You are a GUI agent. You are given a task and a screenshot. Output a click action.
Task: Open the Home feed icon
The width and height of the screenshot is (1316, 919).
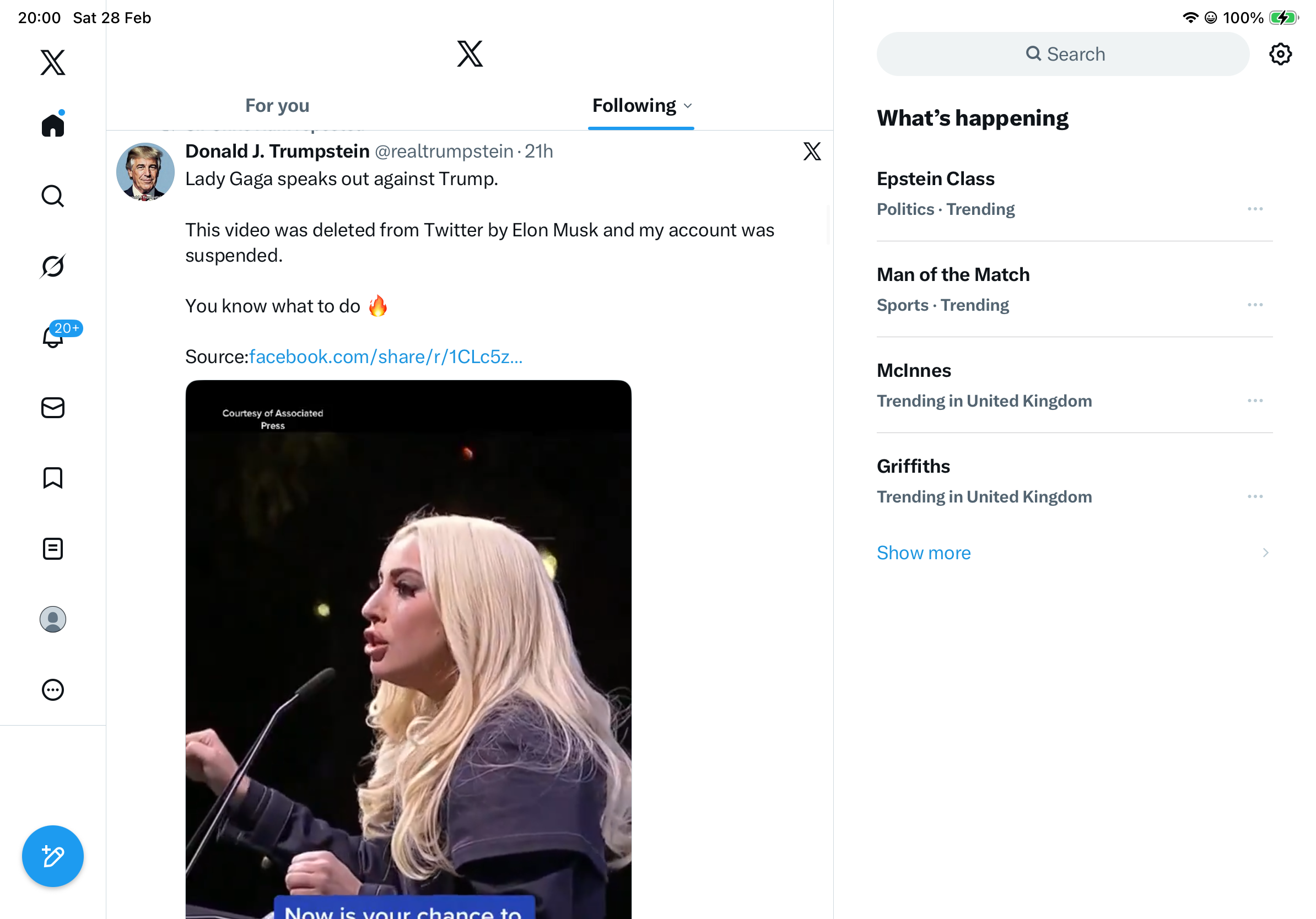coord(53,125)
